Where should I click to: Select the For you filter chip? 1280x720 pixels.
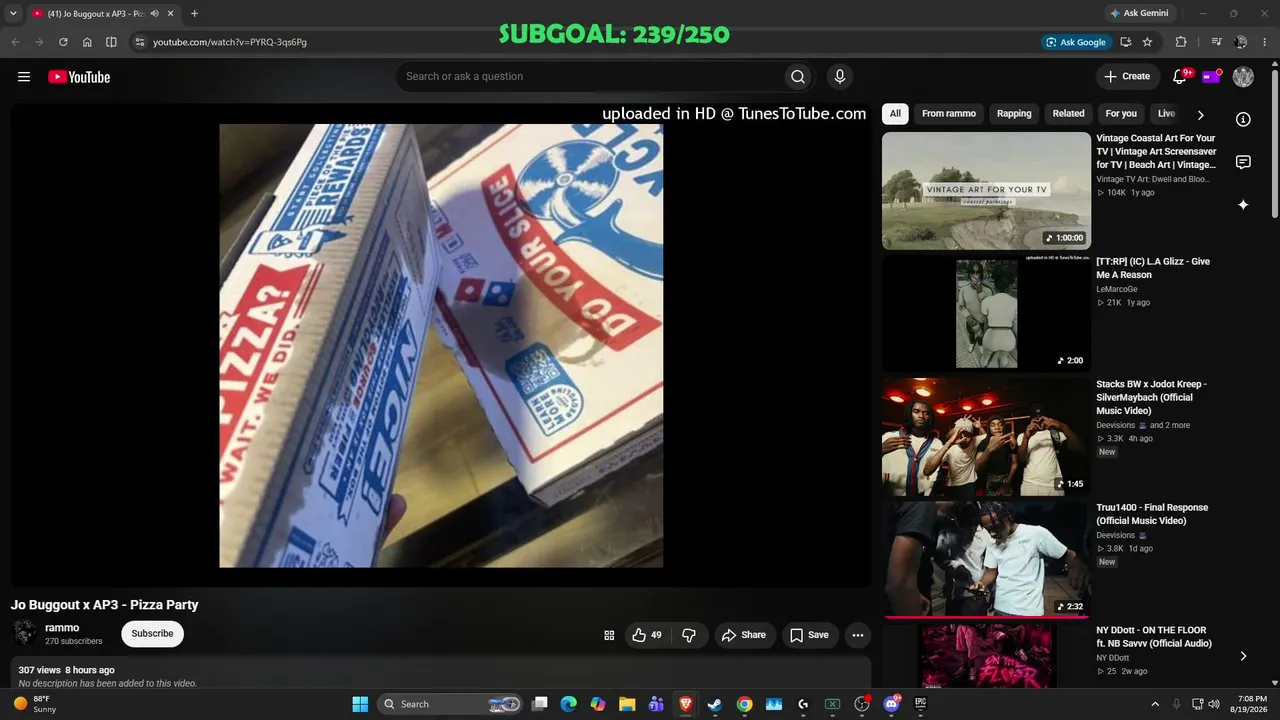(1121, 114)
